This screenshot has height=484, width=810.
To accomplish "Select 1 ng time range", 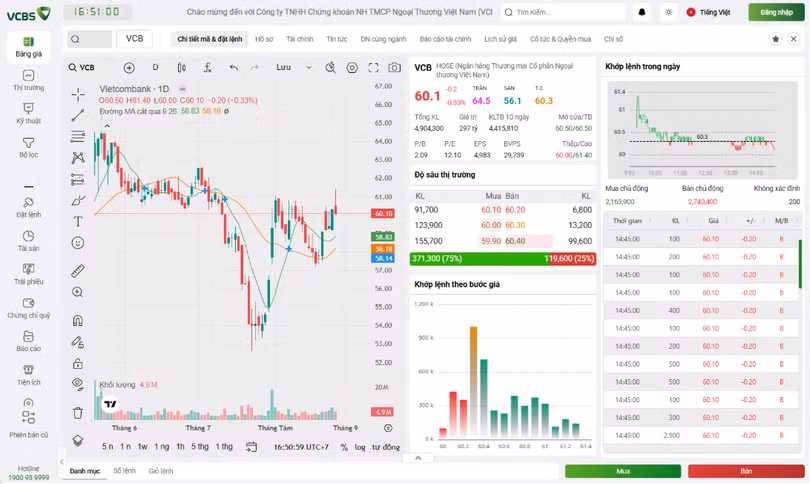I will pyautogui.click(x=161, y=447).
